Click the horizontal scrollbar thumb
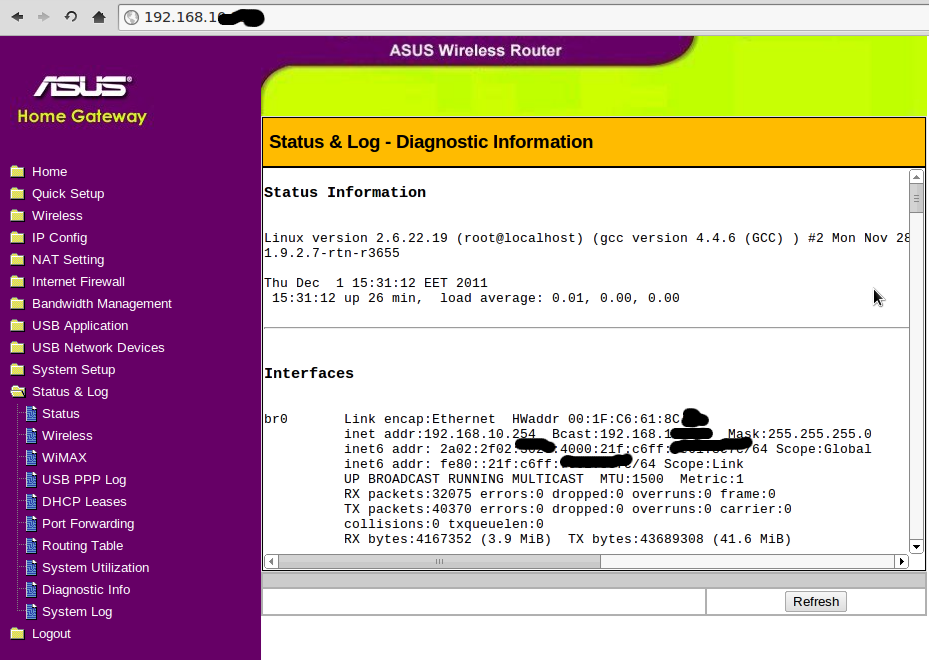 click(x=439, y=561)
